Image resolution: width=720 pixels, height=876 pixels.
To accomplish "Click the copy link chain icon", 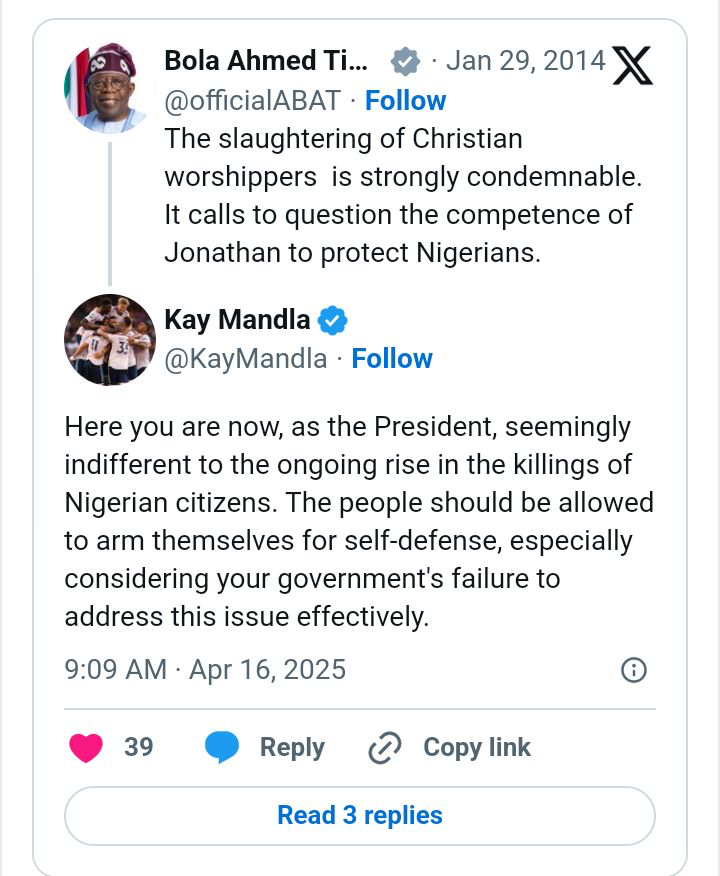I will (384, 748).
